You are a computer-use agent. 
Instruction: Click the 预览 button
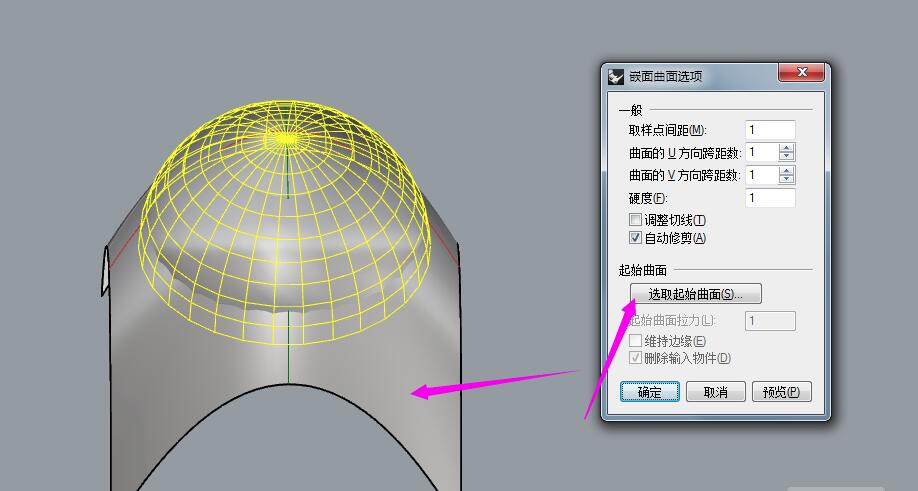click(782, 392)
